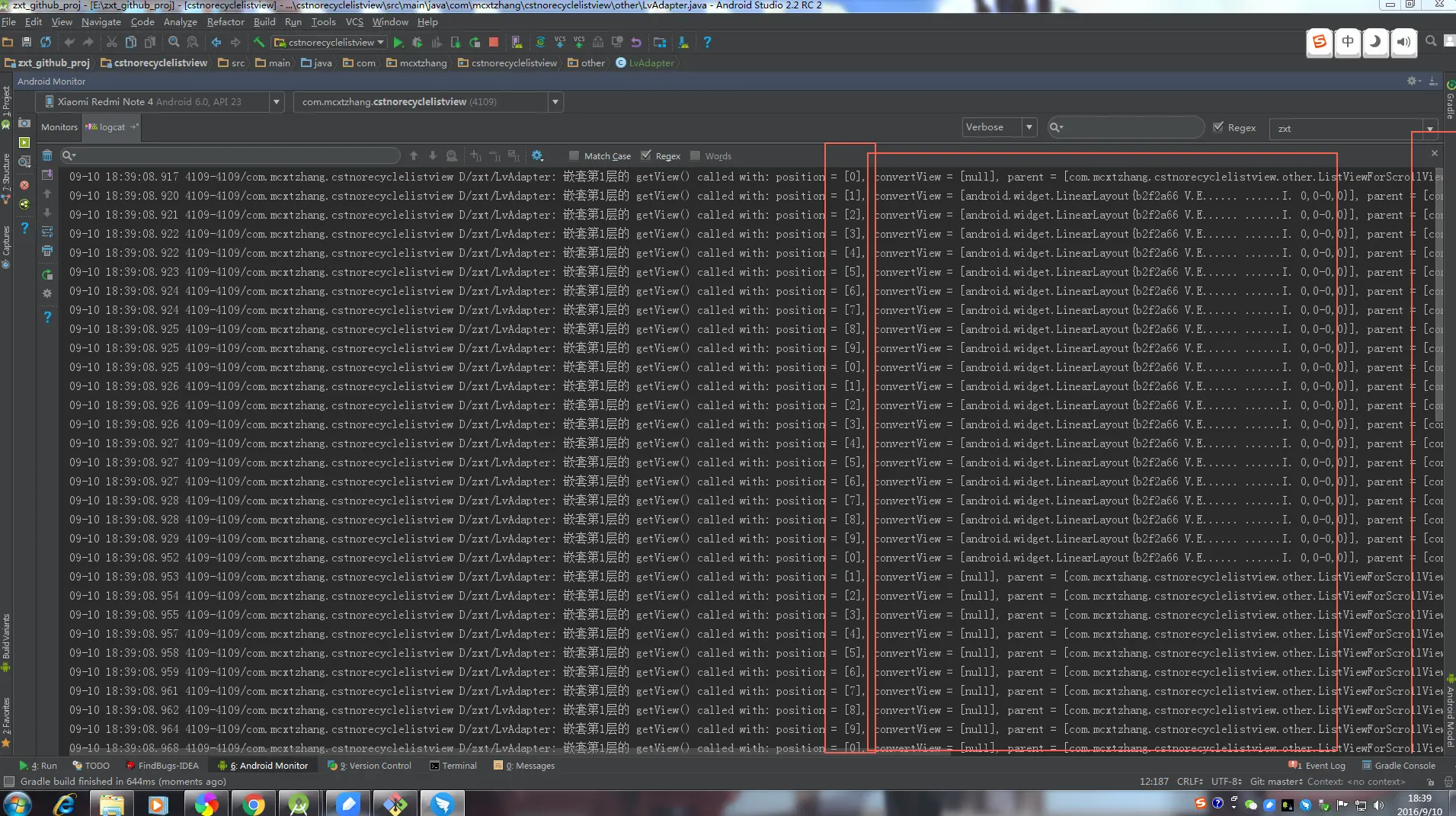The height and width of the screenshot is (816, 1456).
Task: Open the cstnorecyclelistview run configuration dropdown
Action: tap(330, 43)
